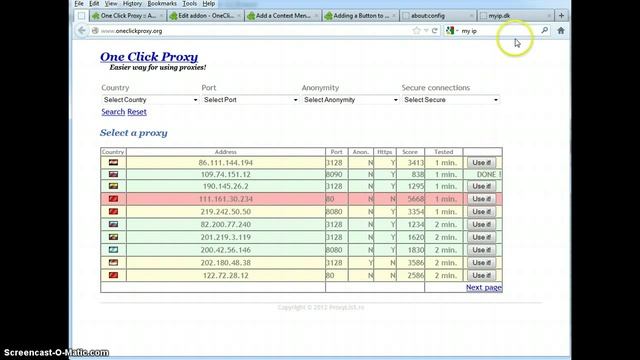Use proxy 82.200.77.240 with Use it button

(x=482, y=224)
